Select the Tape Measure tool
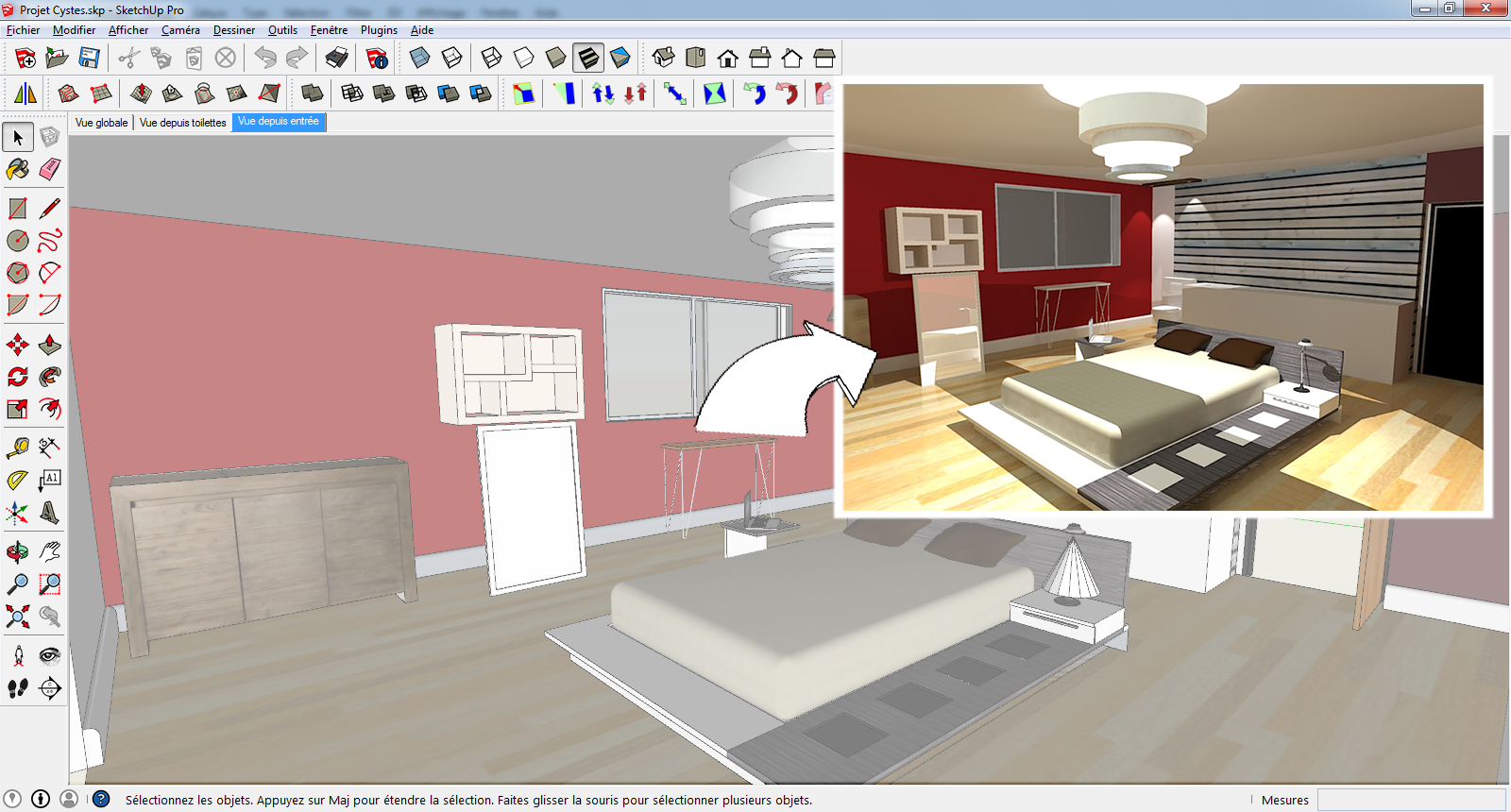 tap(18, 447)
